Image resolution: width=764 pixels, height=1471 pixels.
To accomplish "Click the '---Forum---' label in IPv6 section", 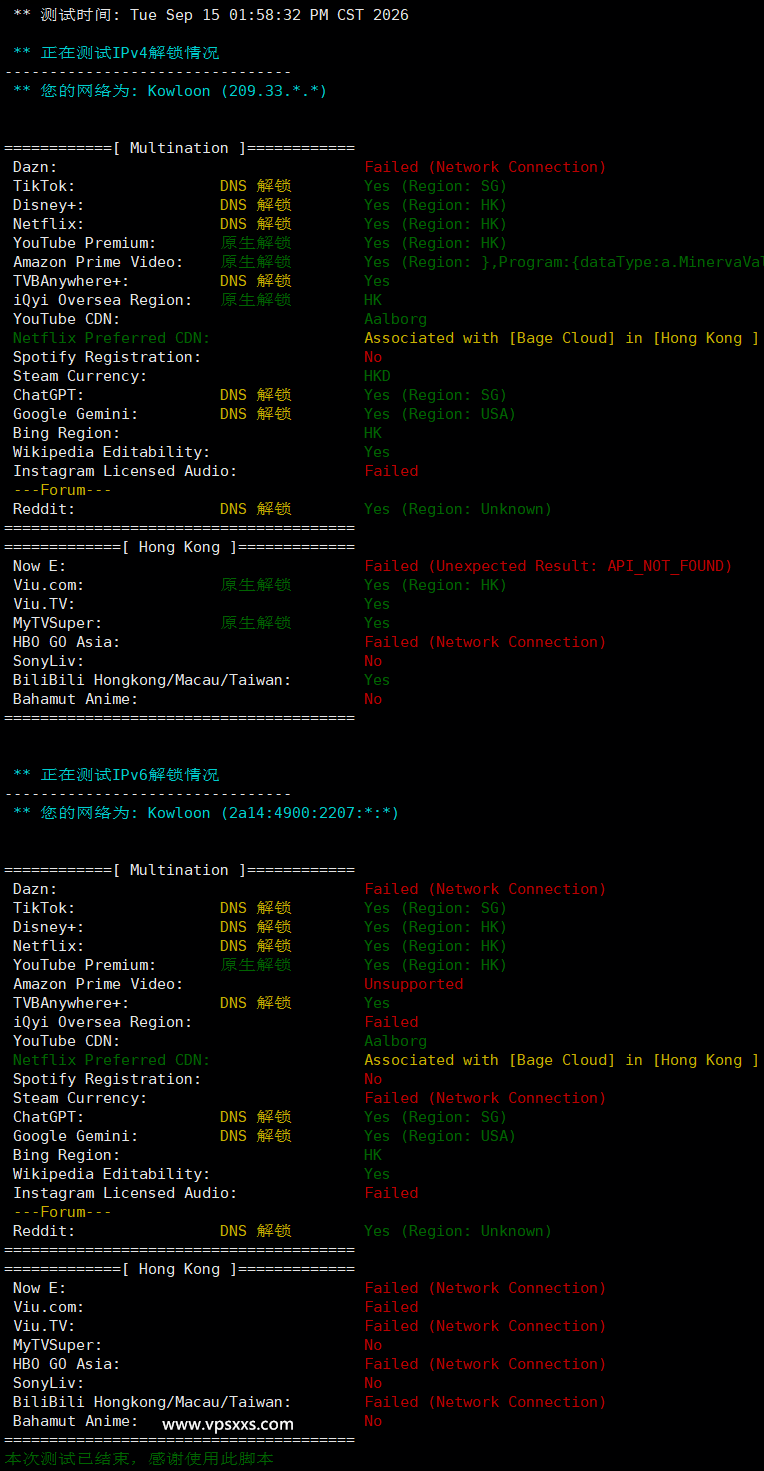I will [62, 1212].
